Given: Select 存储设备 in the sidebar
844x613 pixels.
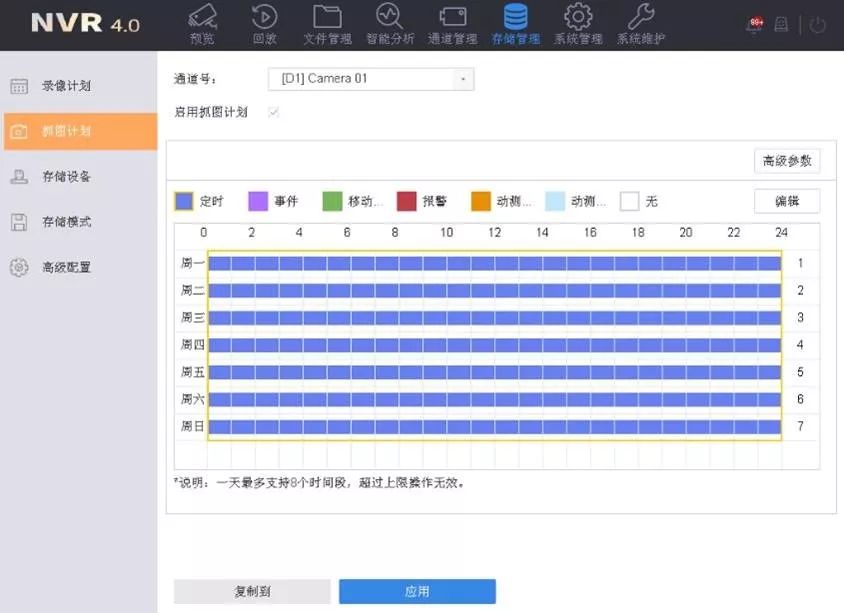Looking at the screenshot, I should 66,177.
